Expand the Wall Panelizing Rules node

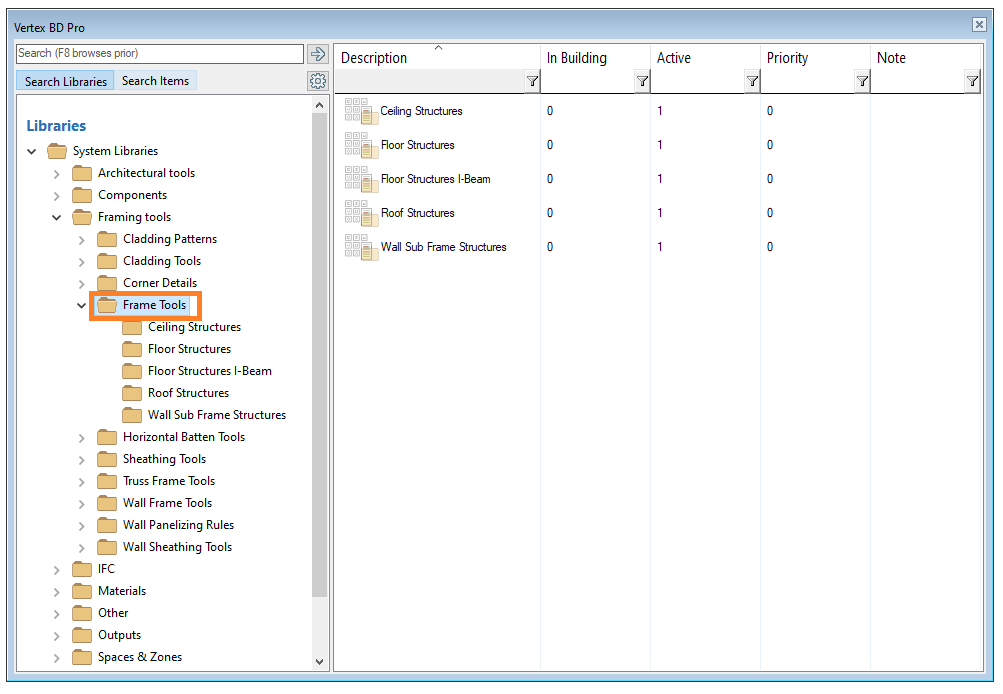click(82, 526)
